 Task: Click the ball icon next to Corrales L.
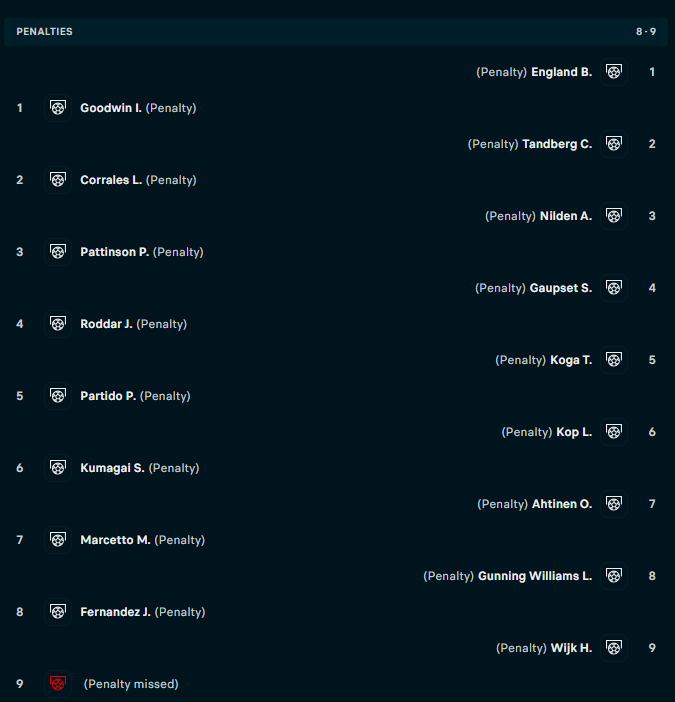click(x=58, y=180)
